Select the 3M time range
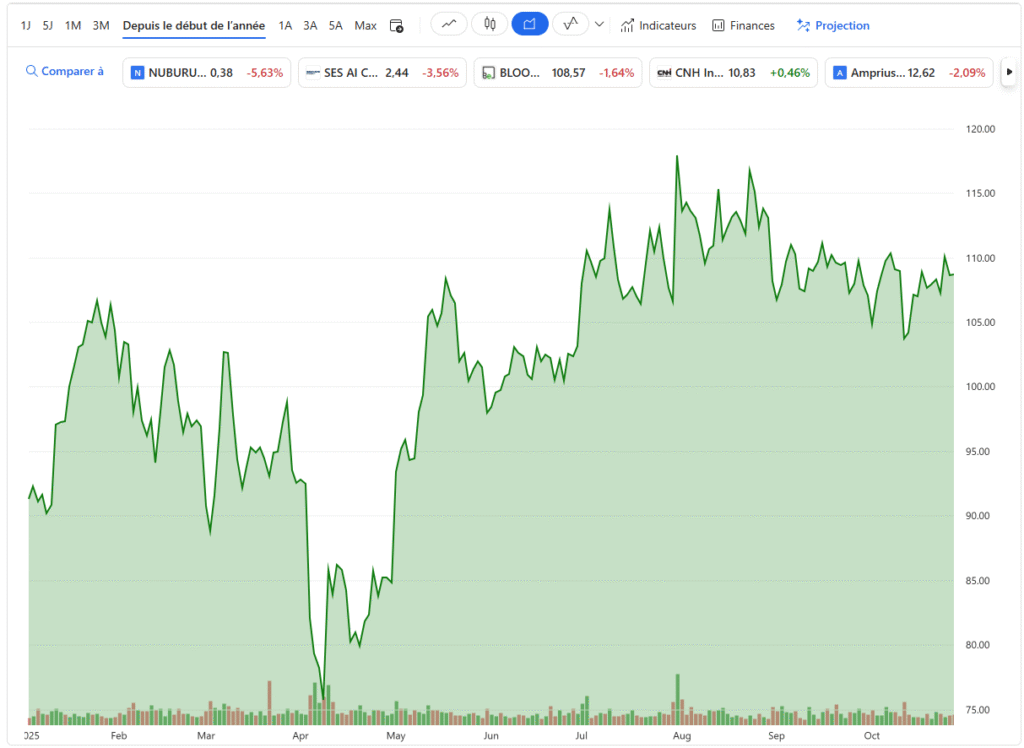 coord(101,25)
